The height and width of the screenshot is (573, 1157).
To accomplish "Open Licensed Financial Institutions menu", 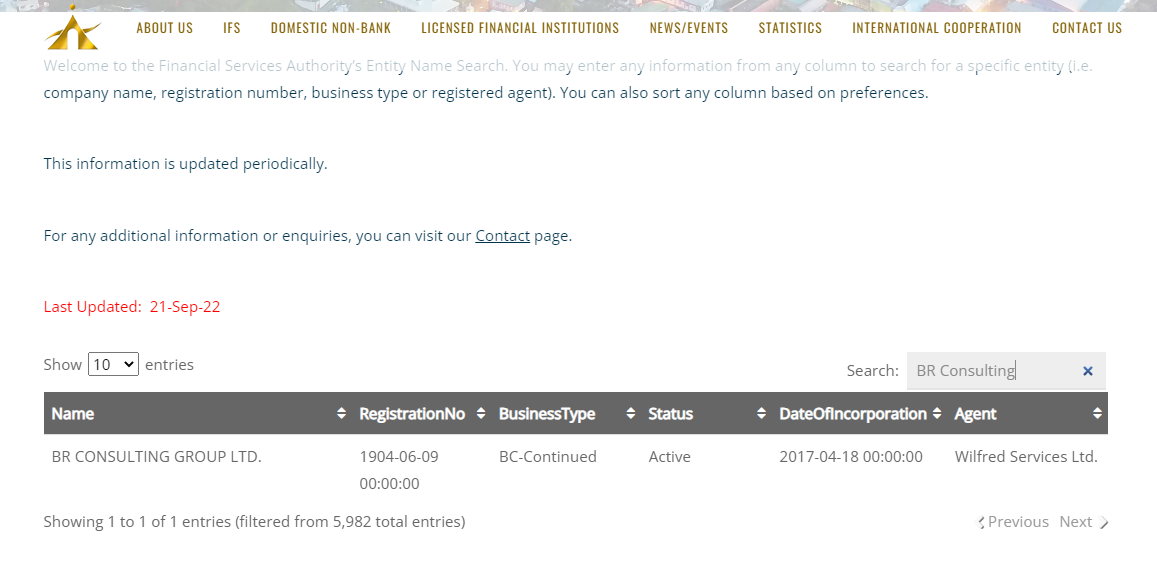I will point(520,28).
